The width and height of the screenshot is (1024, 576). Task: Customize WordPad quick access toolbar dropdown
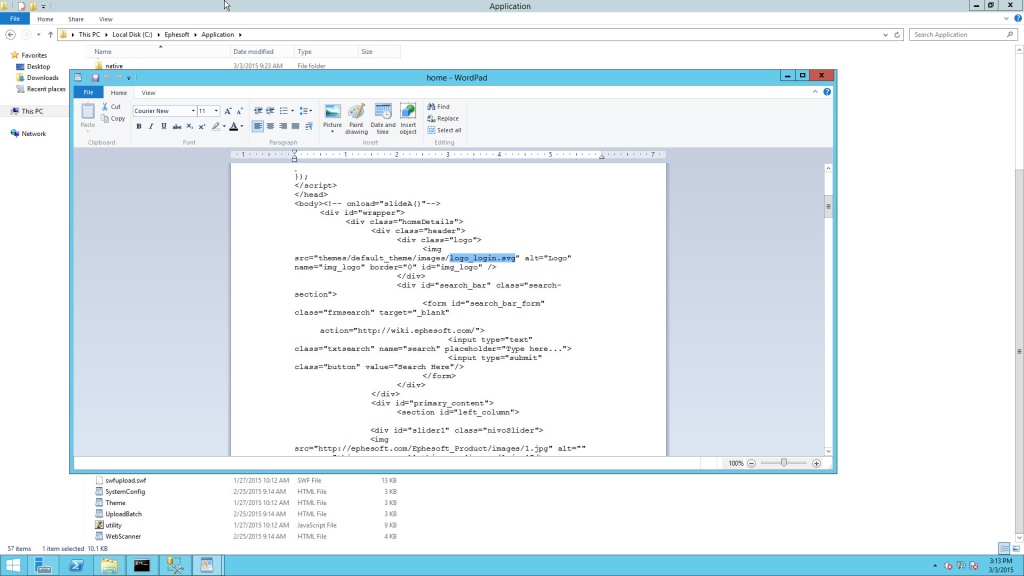129,78
